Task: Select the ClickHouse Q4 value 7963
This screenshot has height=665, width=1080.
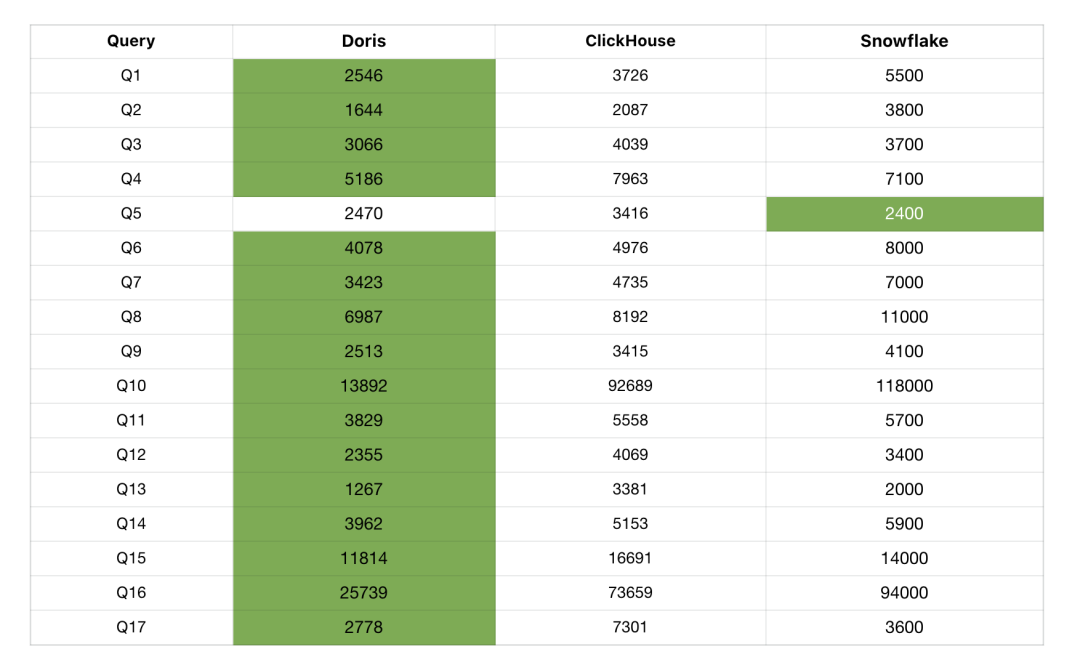Action: tap(630, 179)
